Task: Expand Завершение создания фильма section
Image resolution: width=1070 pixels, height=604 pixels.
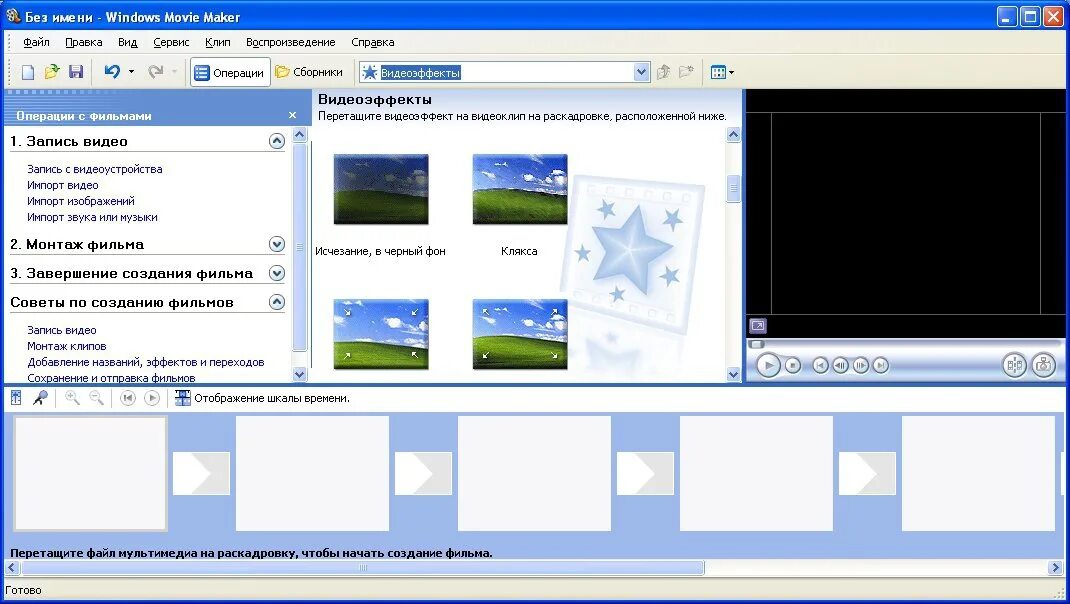Action: [x=277, y=273]
